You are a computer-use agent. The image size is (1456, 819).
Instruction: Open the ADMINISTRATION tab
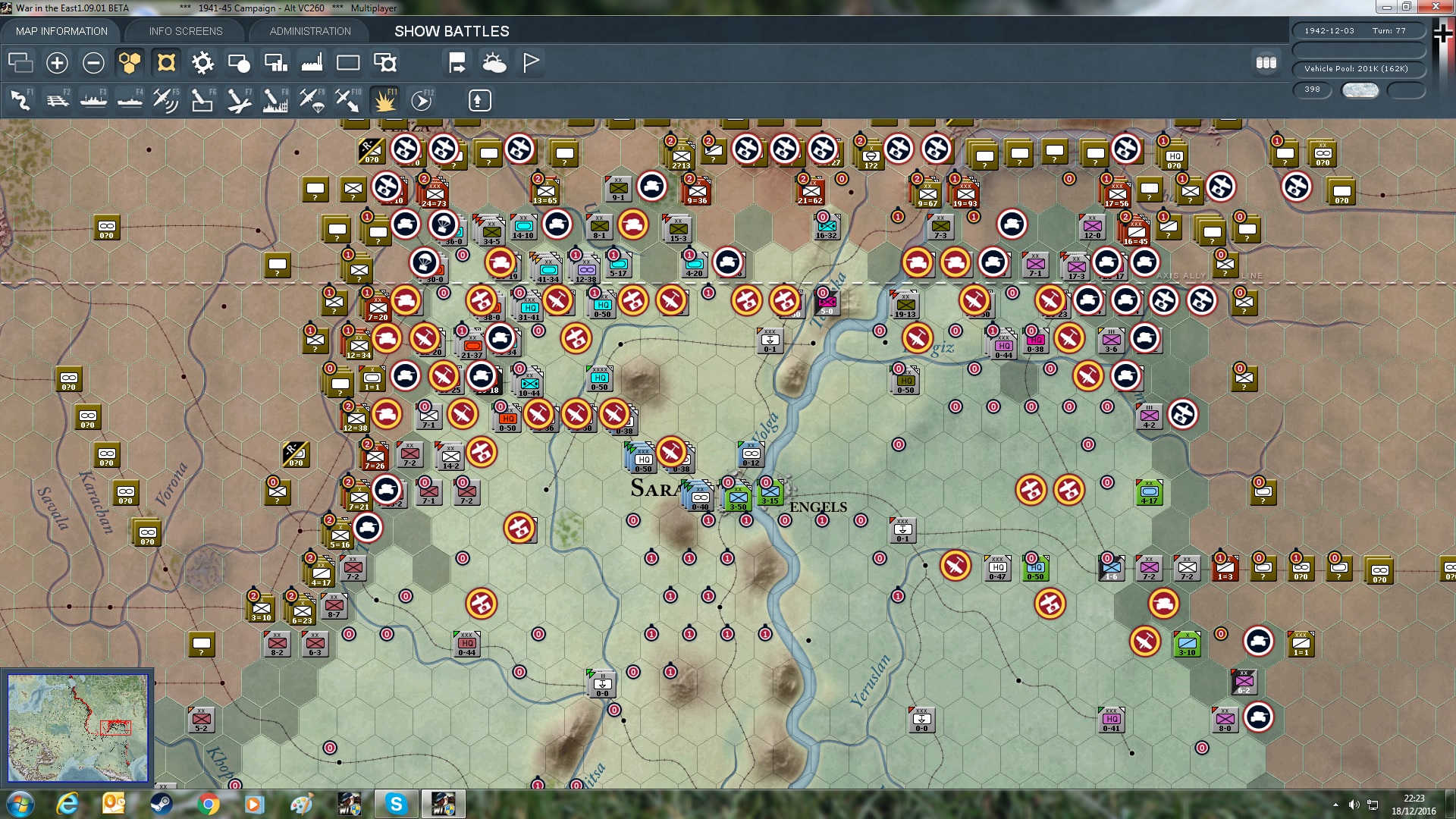pyautogui.click(x=310, y=31)
